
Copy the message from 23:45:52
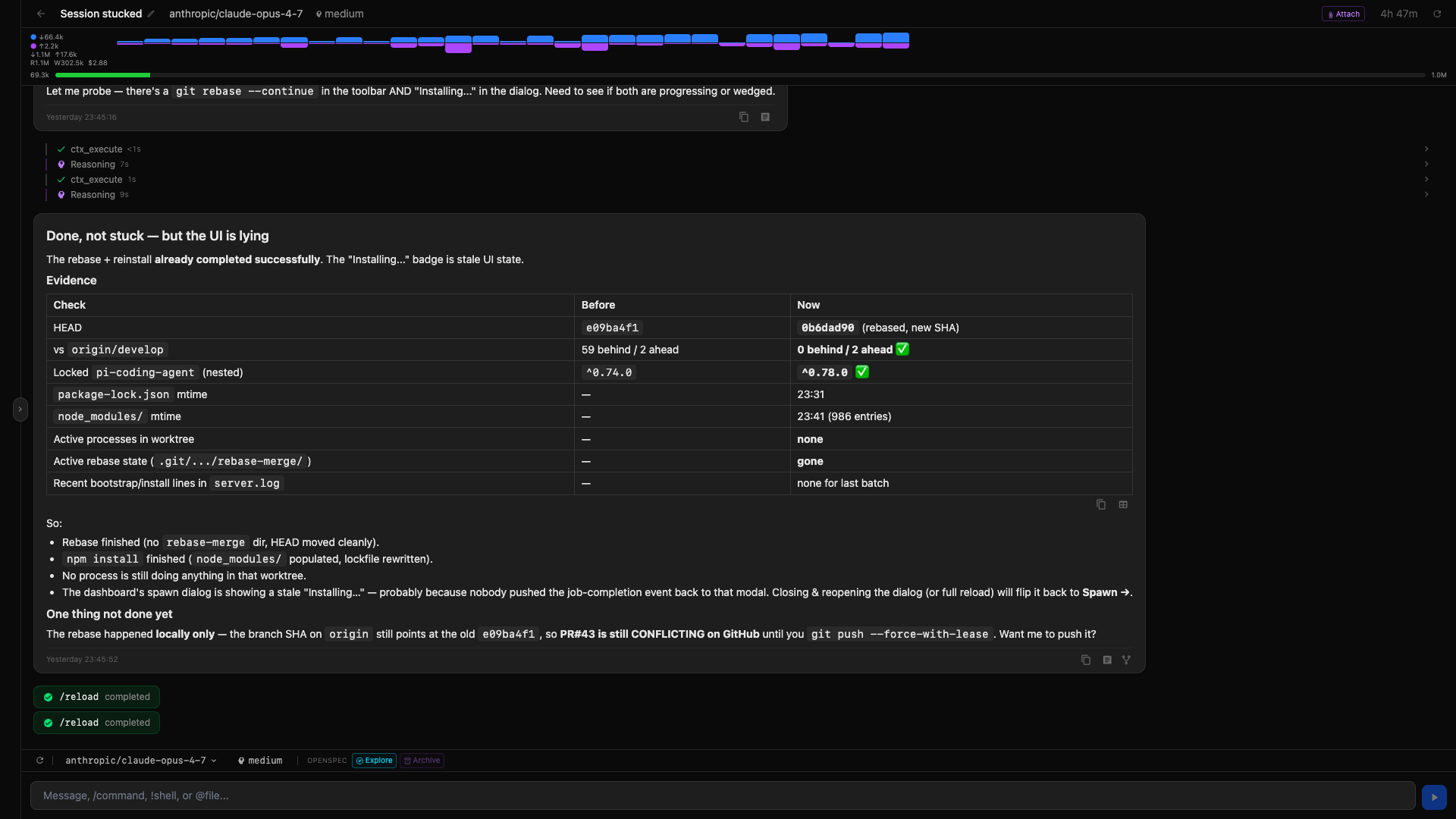tap(1086, 660)
